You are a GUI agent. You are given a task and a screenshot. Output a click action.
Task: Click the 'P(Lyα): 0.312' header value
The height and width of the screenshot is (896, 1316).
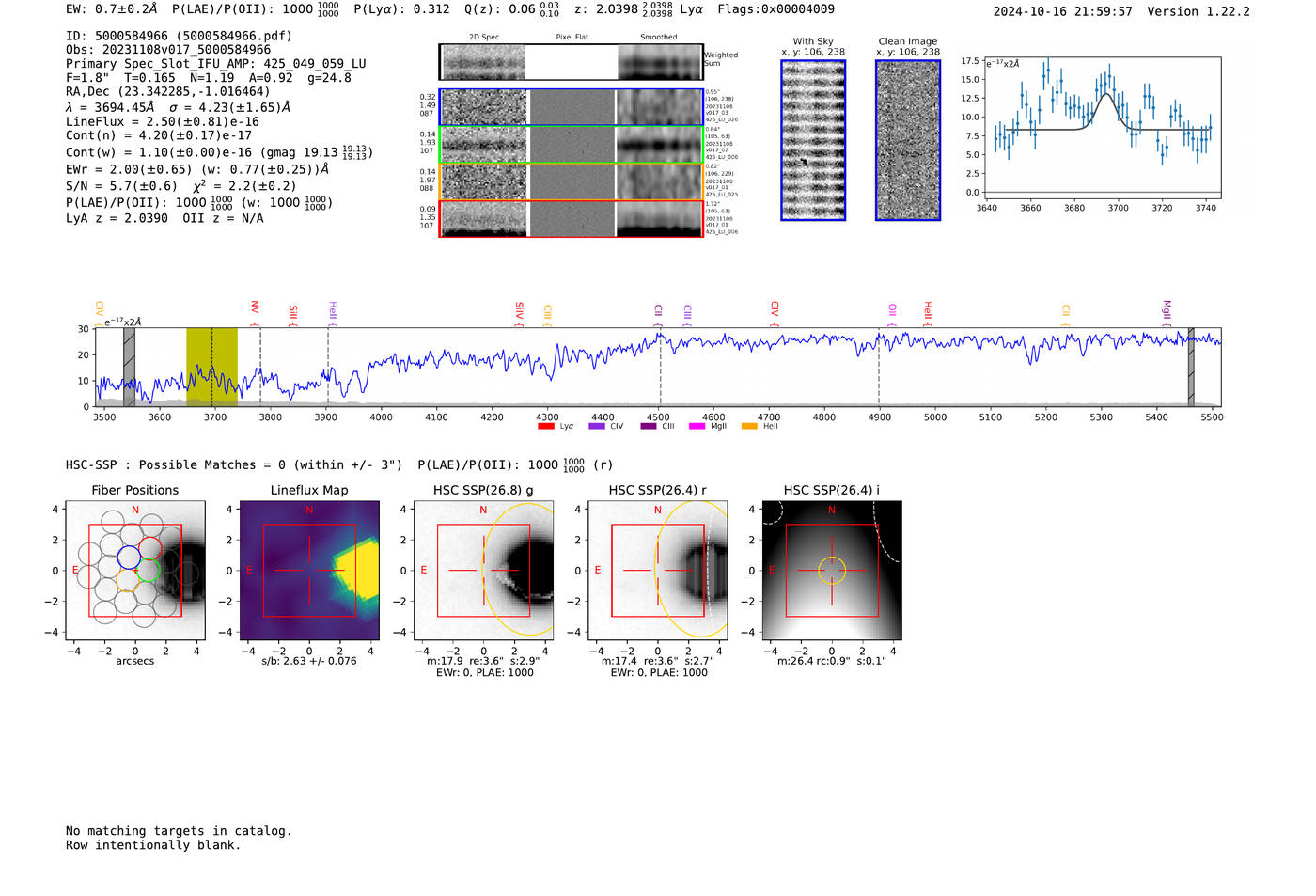[401, 9]
